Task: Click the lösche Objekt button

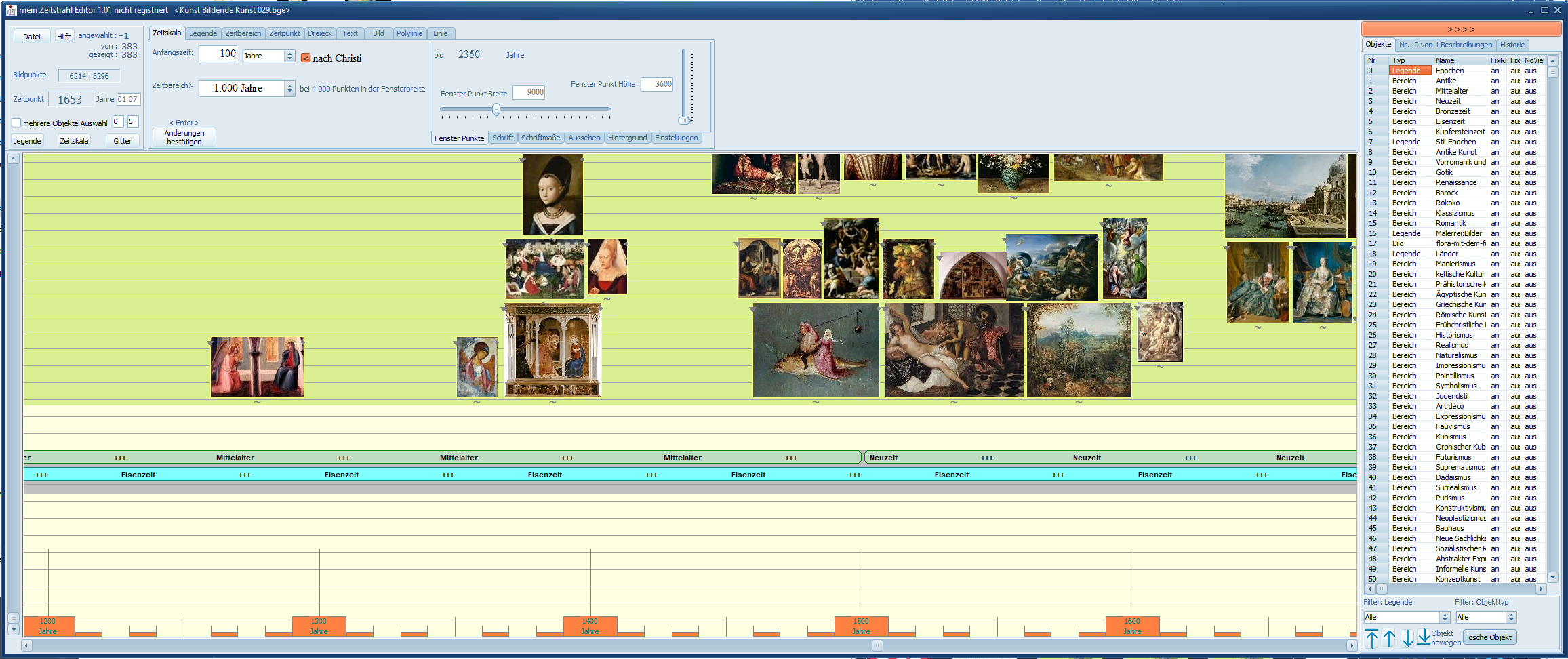Action: point(1489,637)
